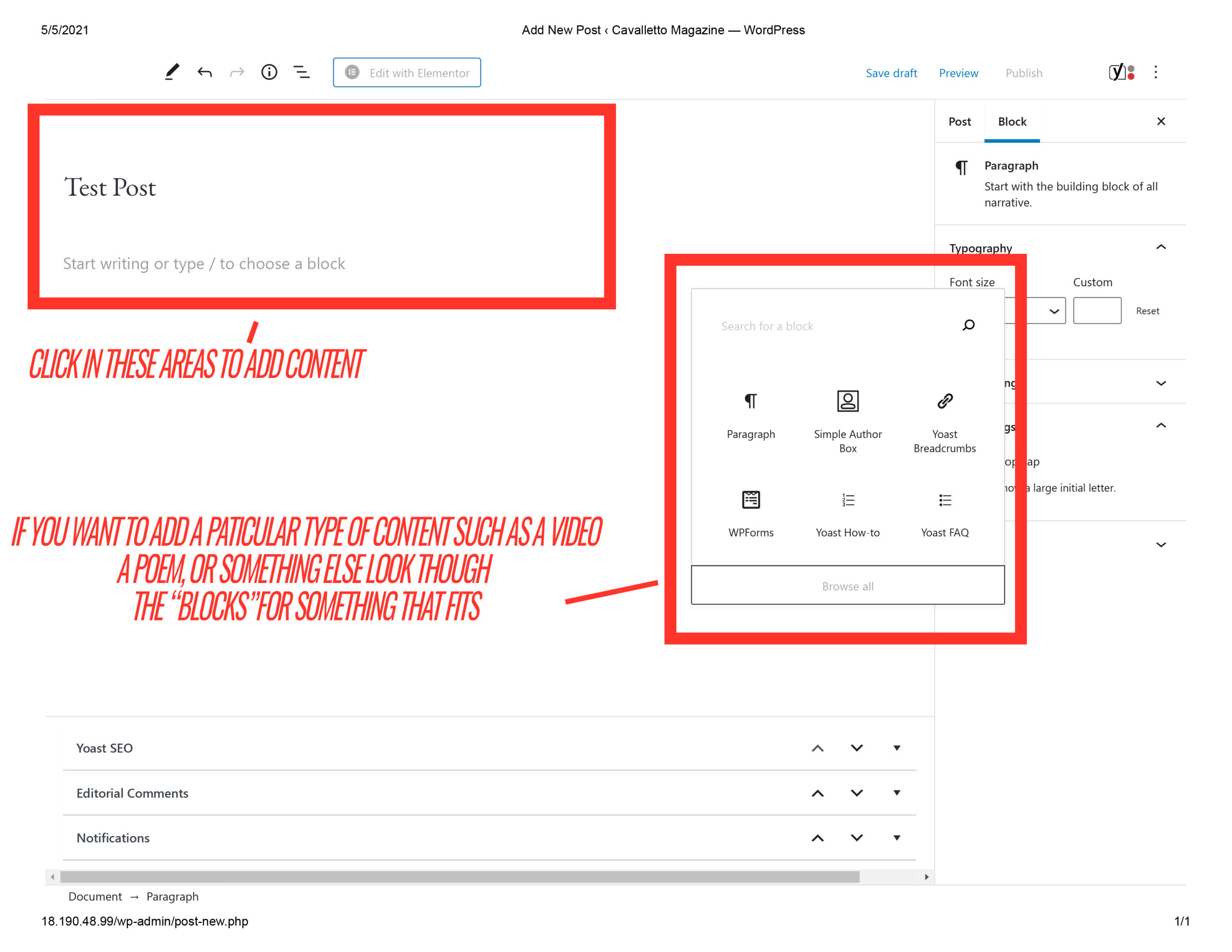The image size is (1232, 952).
Task: Click the Undo arrow
Action: point(205,72)
